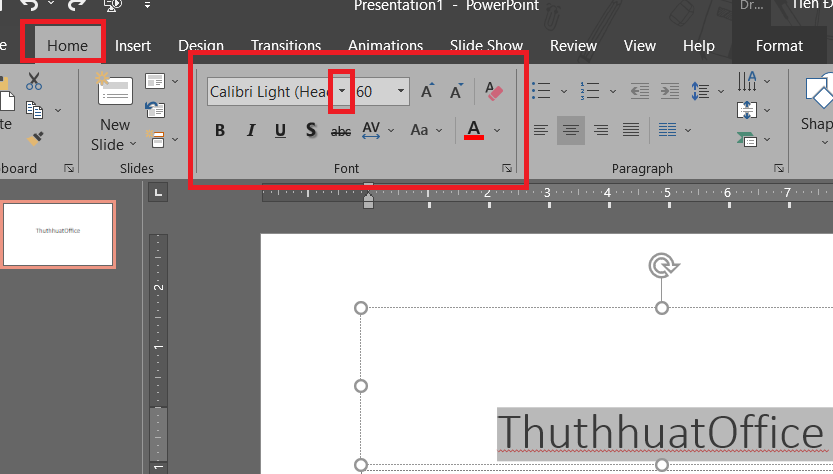Image resolution: width=833 pixels, height=474 pixels.
Task: Increase list indent level
Action: (x=670, y=91)
